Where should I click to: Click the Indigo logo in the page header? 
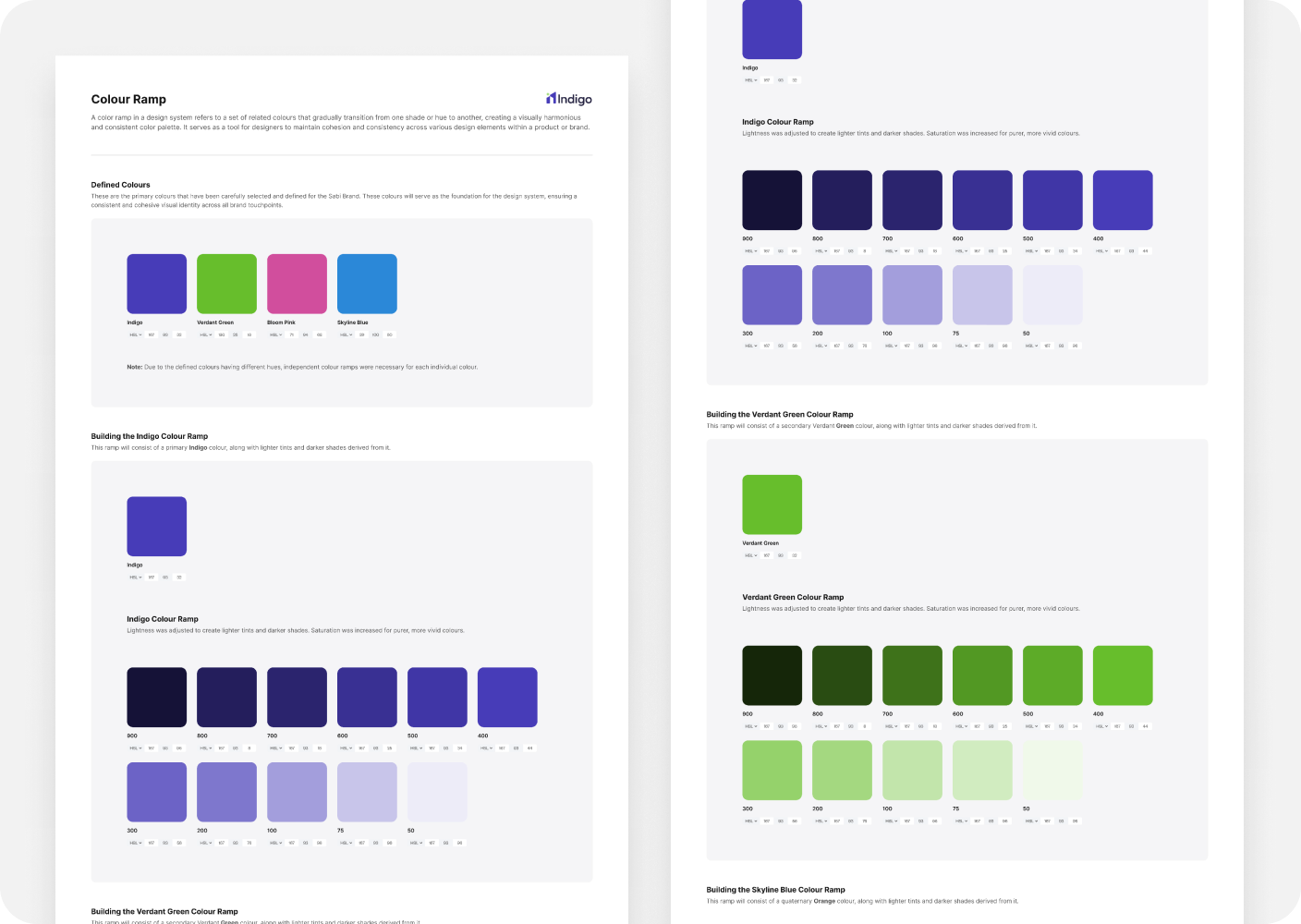[x=568, y=99]
